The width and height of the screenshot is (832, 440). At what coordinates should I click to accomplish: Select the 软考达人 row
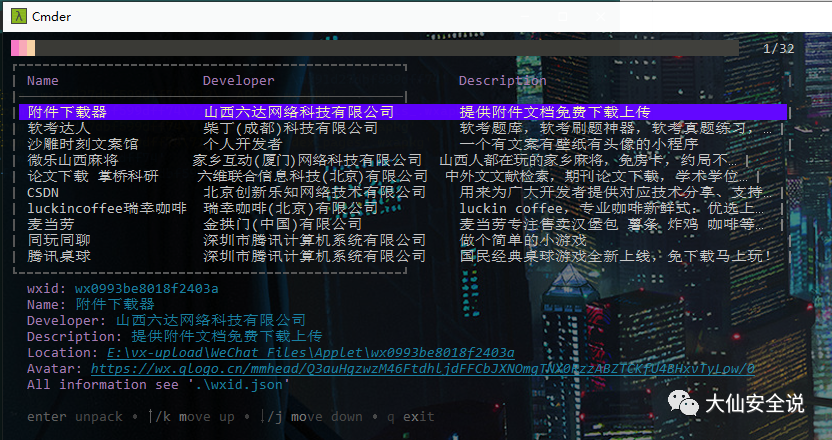click(x=402, y=128)
